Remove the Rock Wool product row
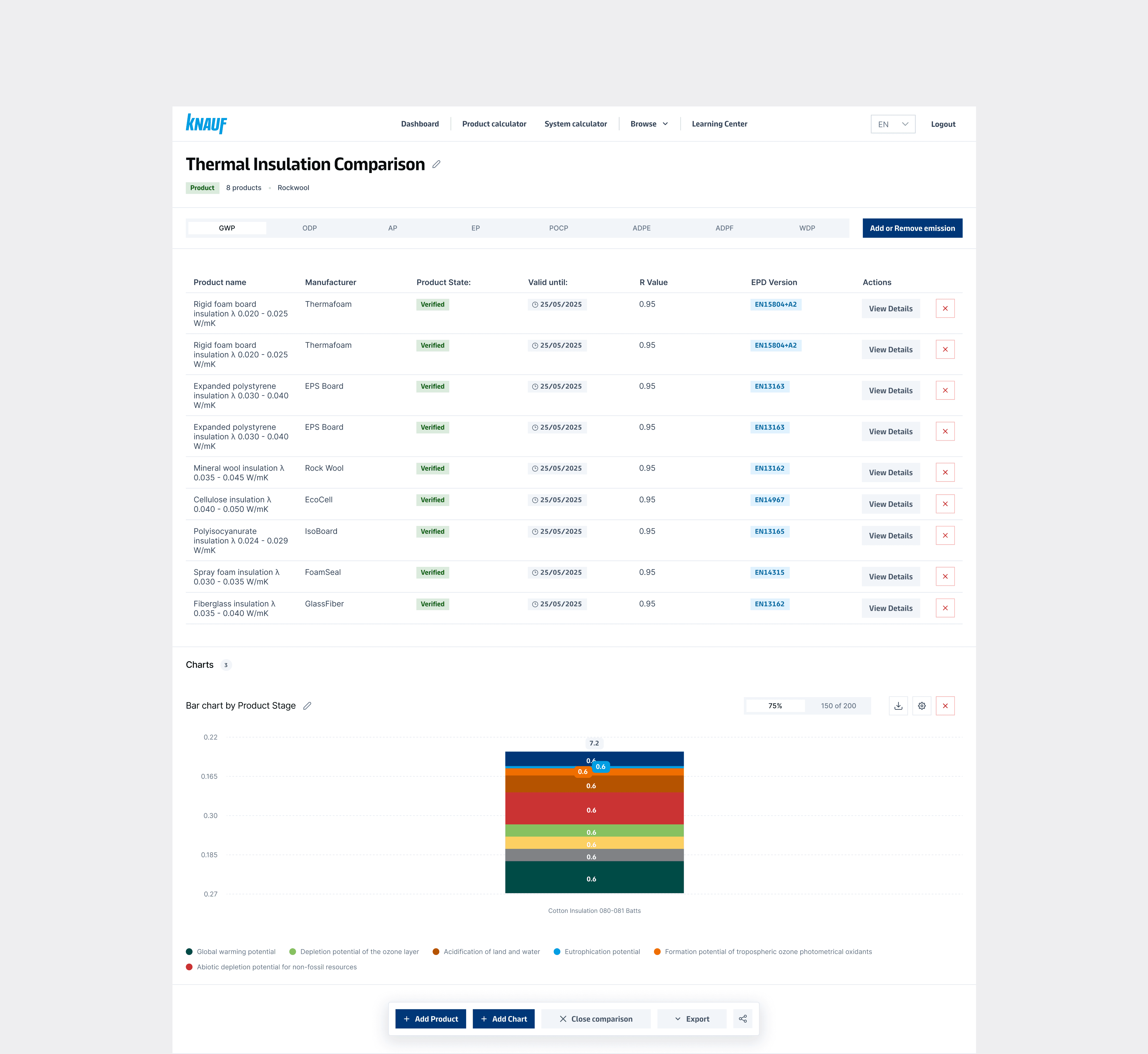 click(945, 472)
